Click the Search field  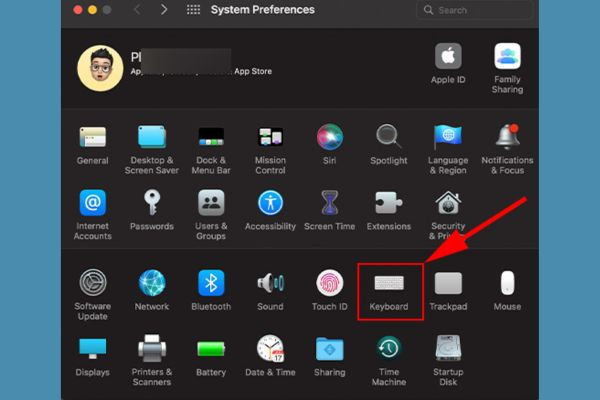[474, 10]
